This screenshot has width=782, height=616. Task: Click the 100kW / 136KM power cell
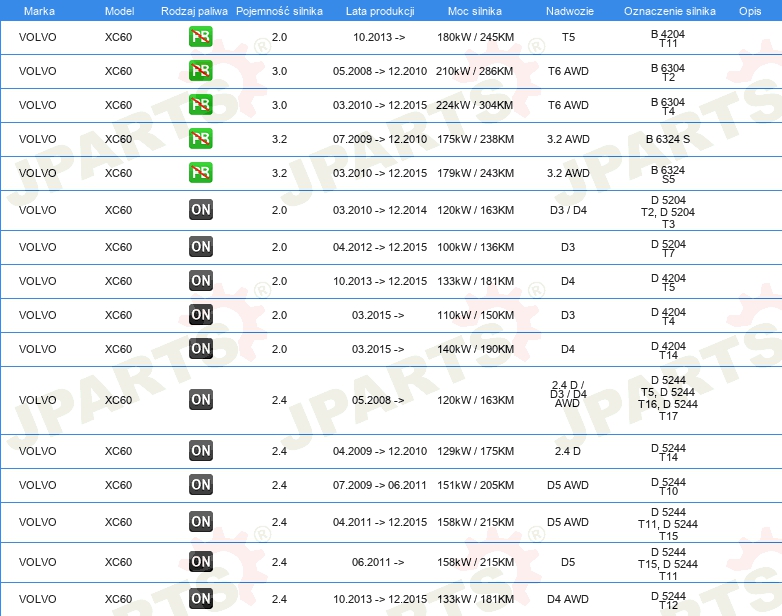475,247
